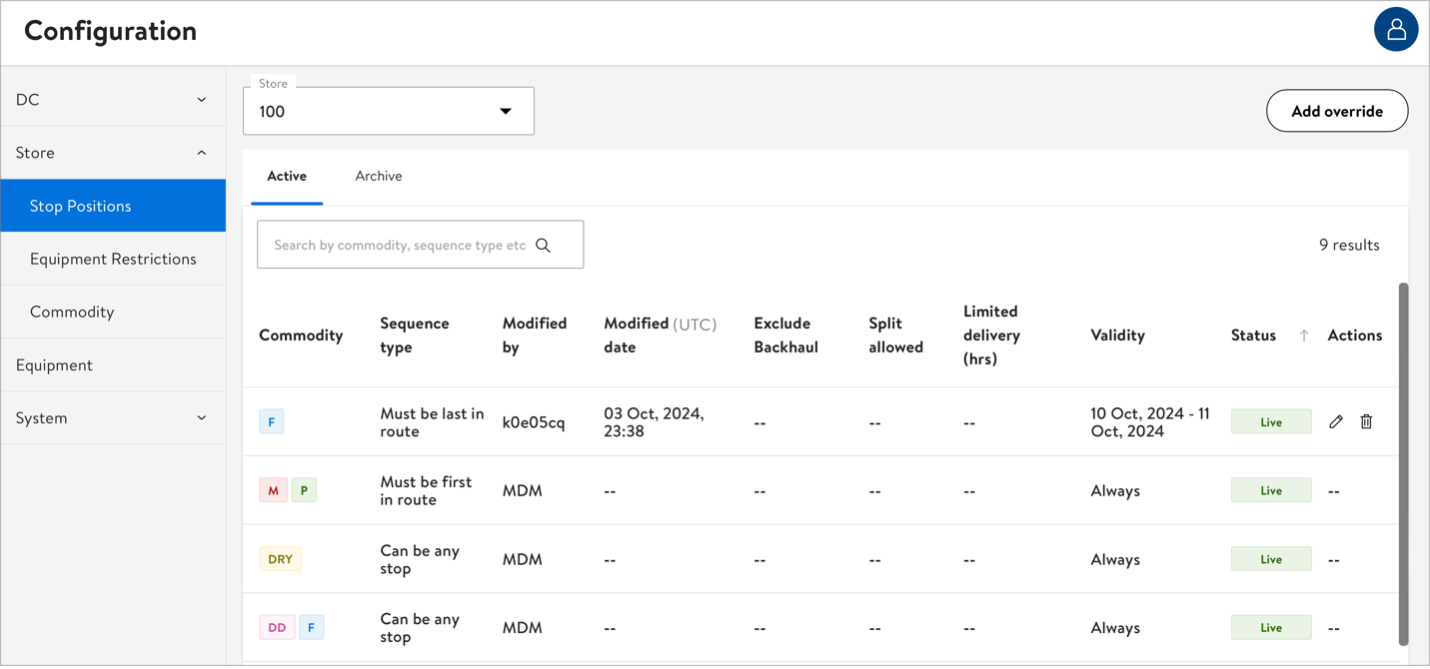Click the pencil edit icon in first row
The width and height of the screenshot is (1430, 669).
point(1336,422)
